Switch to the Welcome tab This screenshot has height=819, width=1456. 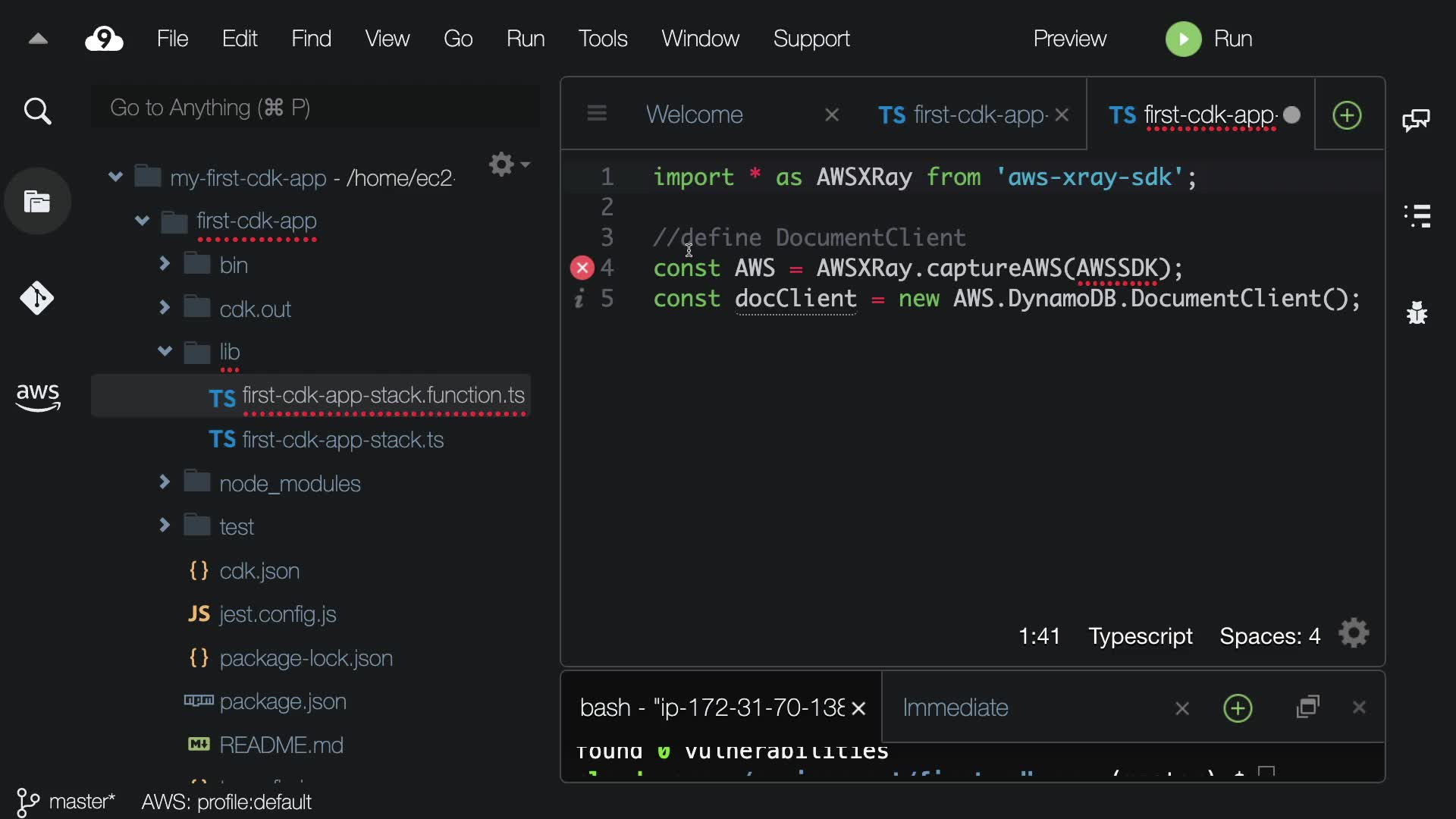click(x=694, y=115)
